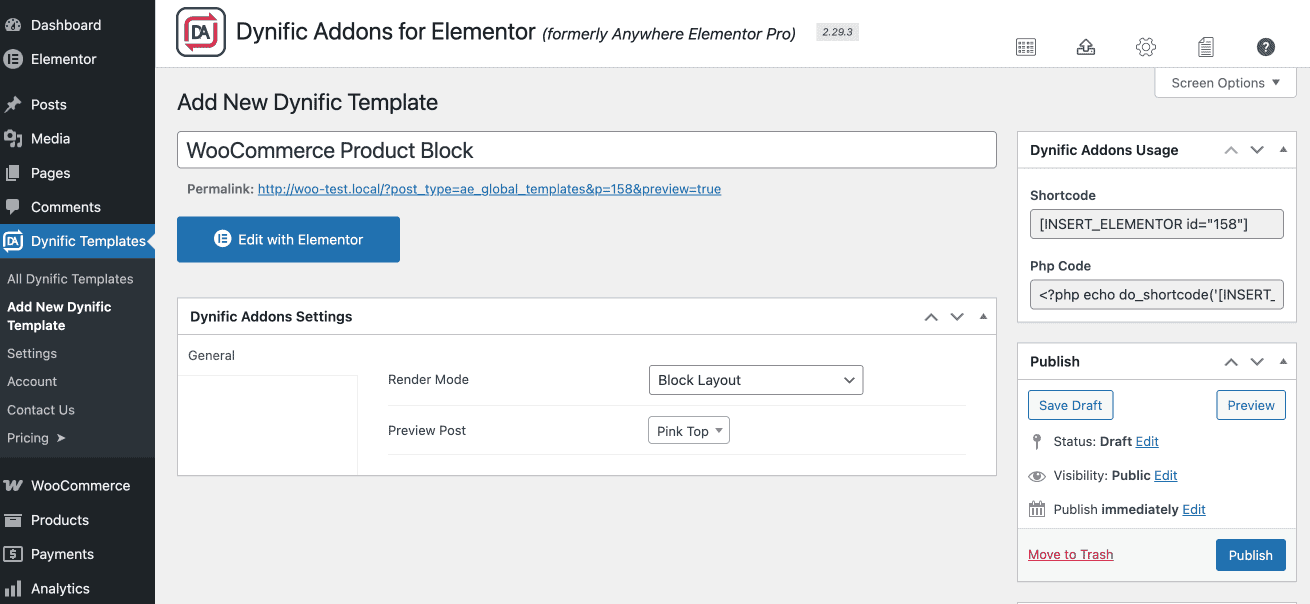Click the Save Draft button
Viewport: 1310px width, 604px height.
(x=1070, y=405)
